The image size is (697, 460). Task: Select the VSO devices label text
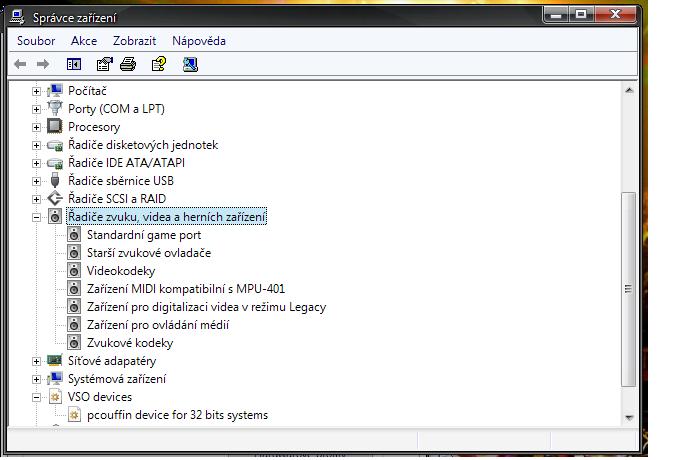point(100,397)
